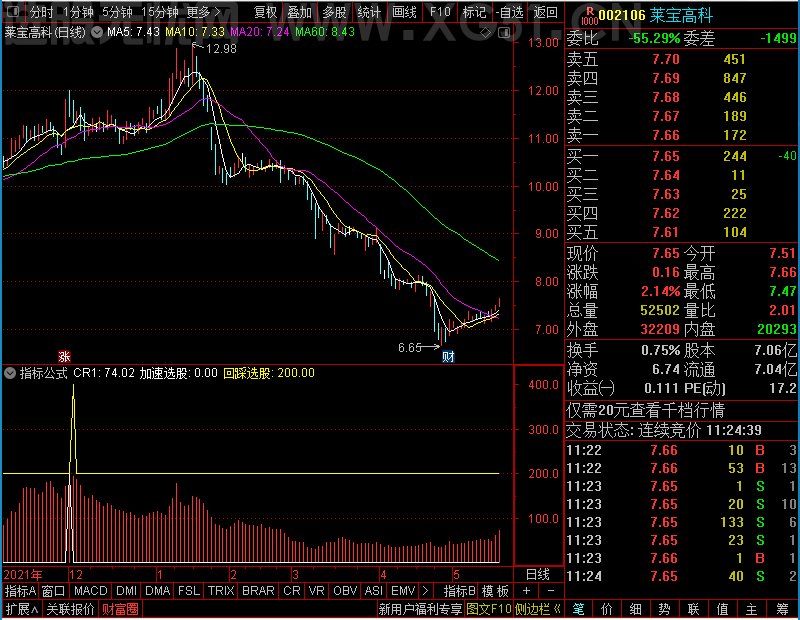Switch the indicator to EMV
Image resolution: width=800 pixels, height=620 pixels.
coord(403,591)
